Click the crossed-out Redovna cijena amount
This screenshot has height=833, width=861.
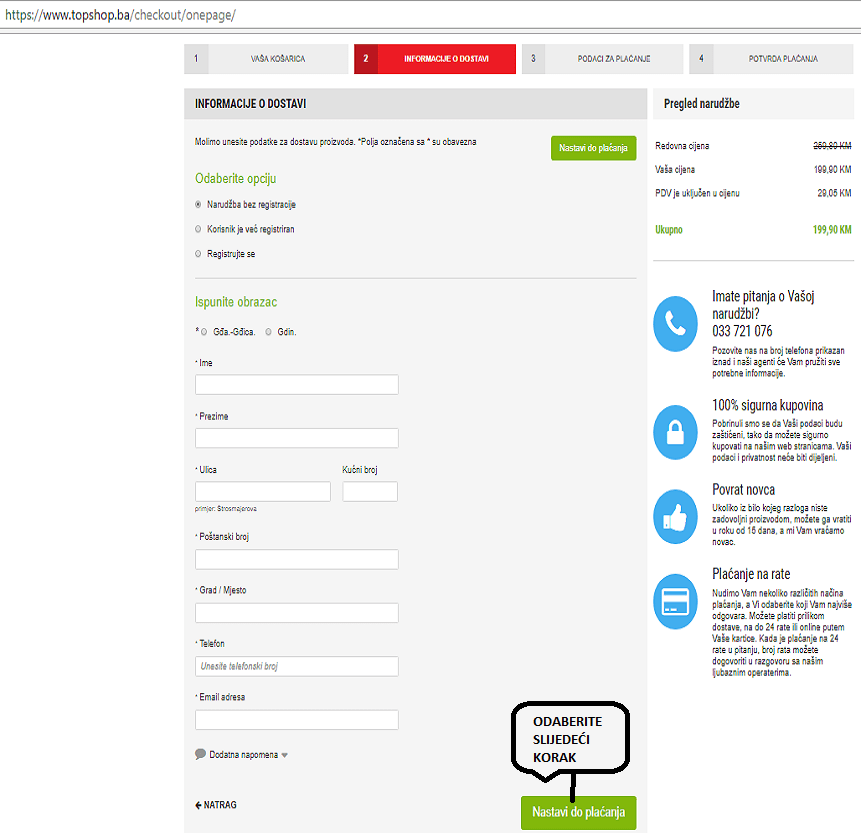tap(832, 146)
